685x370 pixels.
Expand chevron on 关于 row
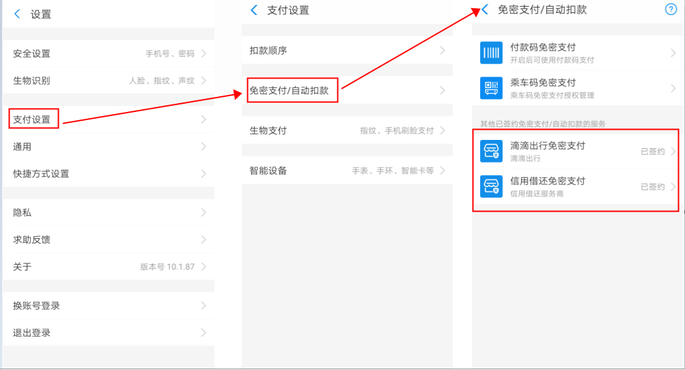pyautogui.click(x=204, y=266)
